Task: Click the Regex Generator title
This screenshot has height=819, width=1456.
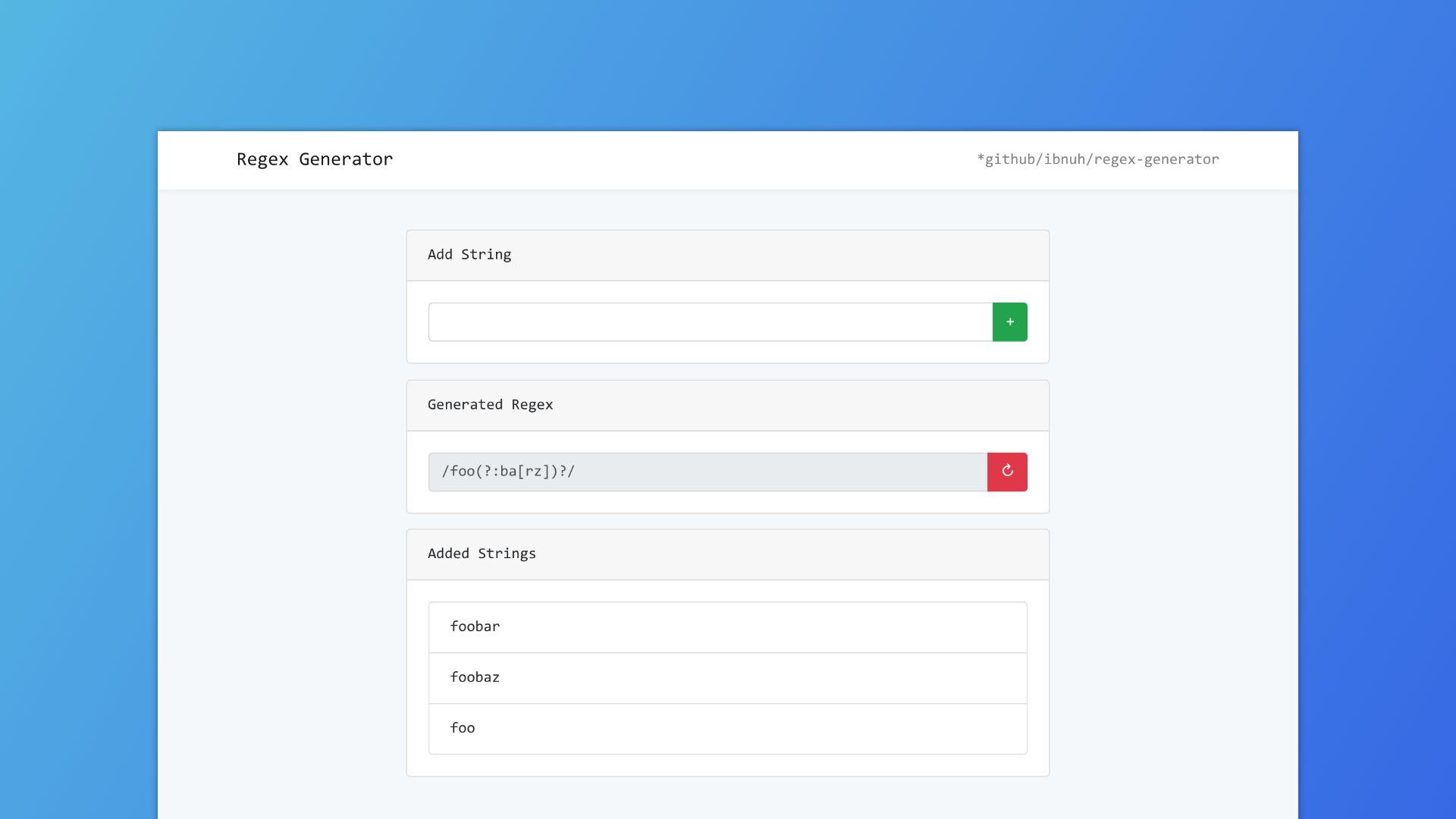Action: click(x=314, y=159)
